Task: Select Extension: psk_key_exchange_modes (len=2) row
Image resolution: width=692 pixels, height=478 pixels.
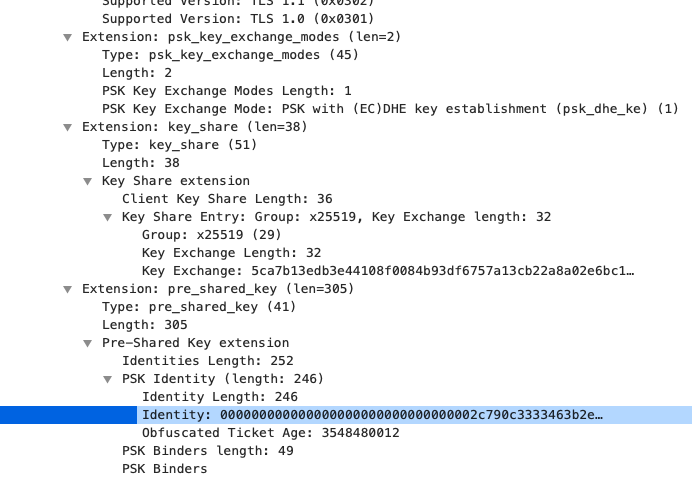Action: (241, 37)
